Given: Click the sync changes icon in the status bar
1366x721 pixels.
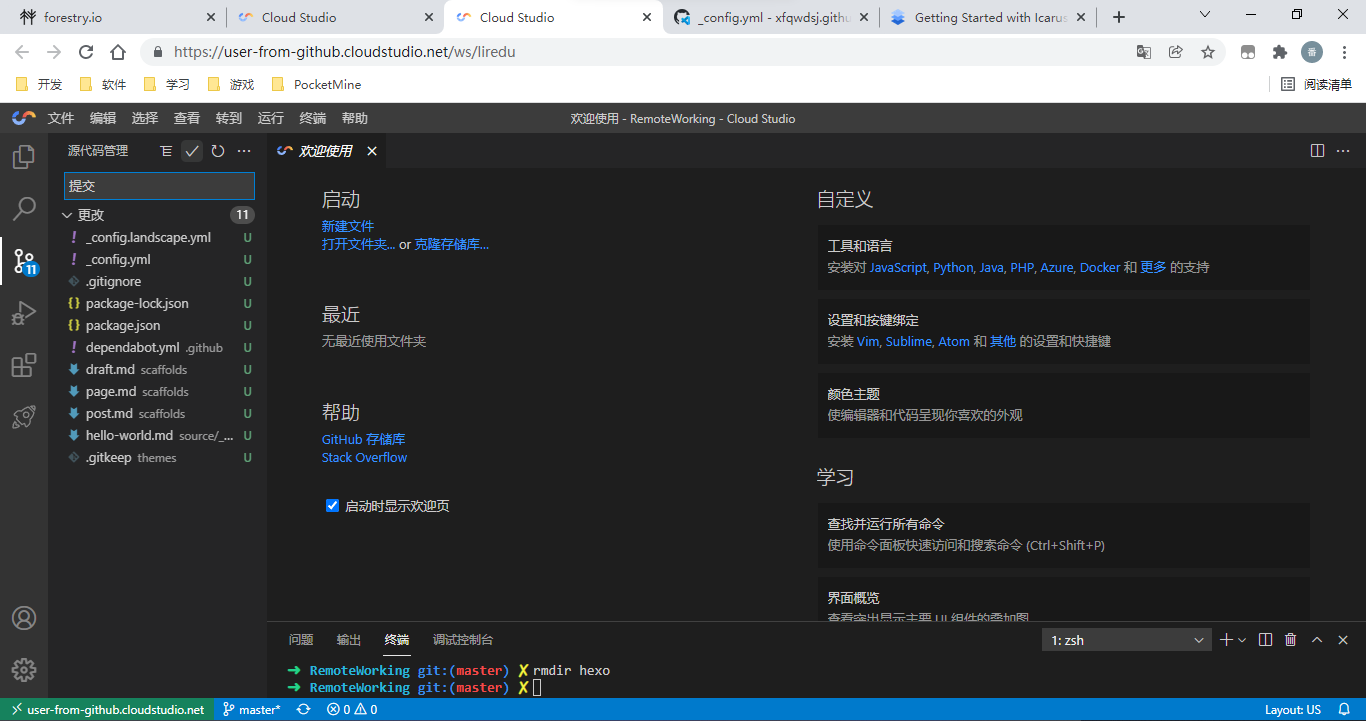Looking at the screenshot, I should 303,710.
